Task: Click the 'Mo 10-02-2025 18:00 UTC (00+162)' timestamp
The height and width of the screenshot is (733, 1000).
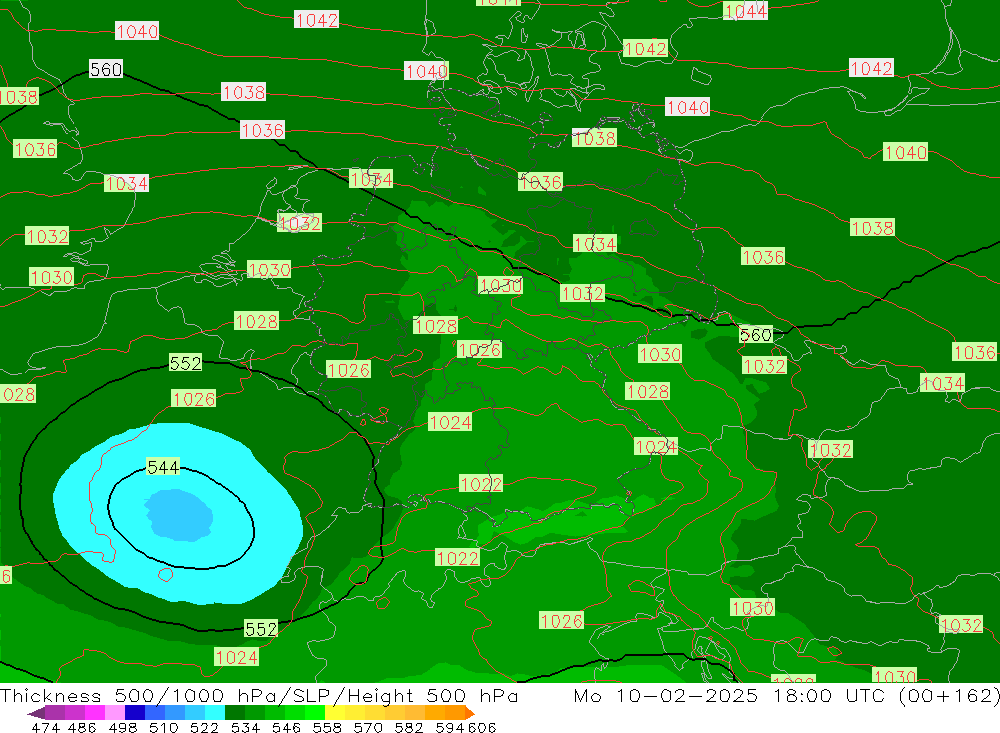Action: (786, 695)
